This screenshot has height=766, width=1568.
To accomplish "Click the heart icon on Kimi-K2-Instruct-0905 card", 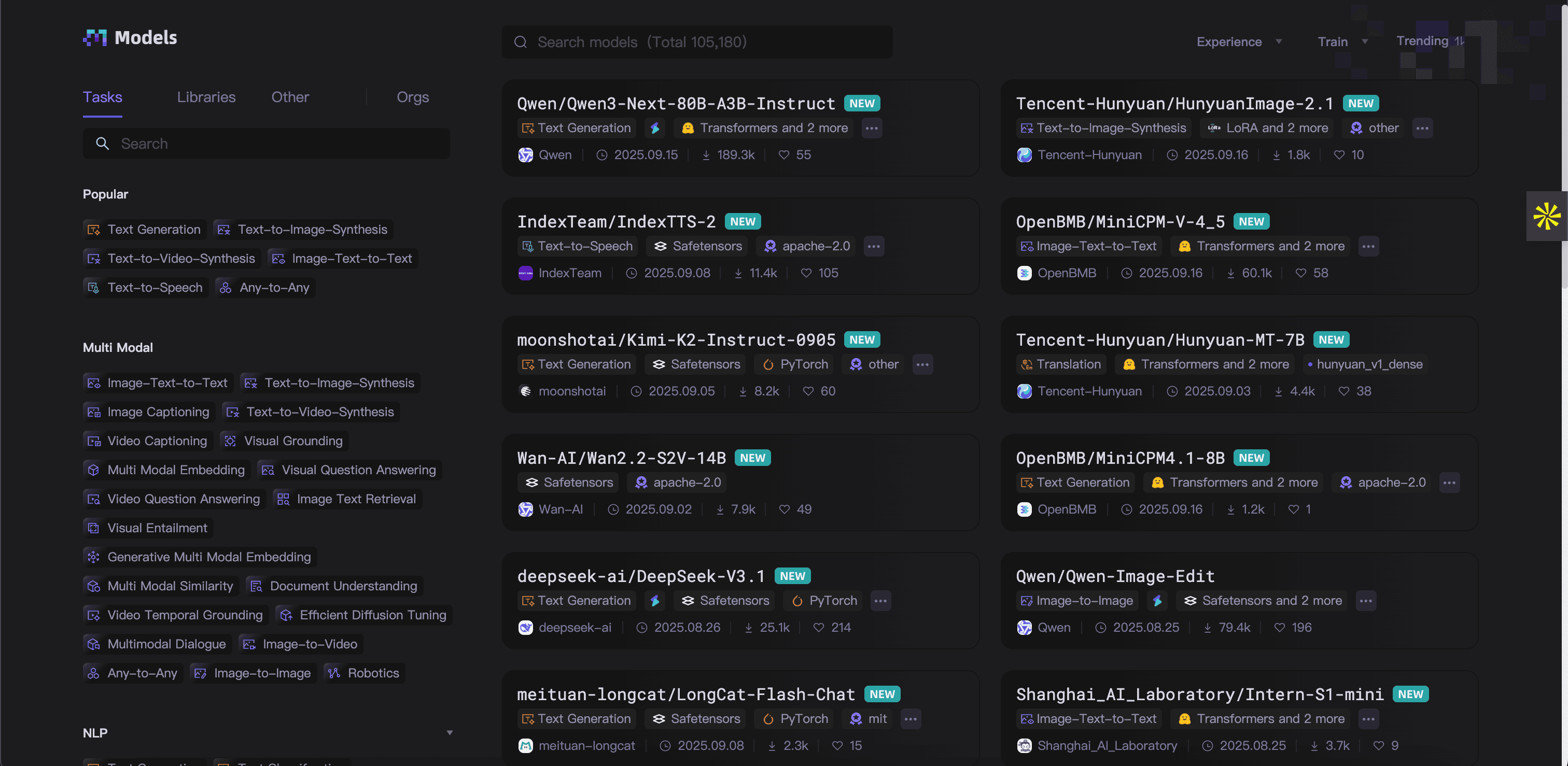I will pos(808,391).
